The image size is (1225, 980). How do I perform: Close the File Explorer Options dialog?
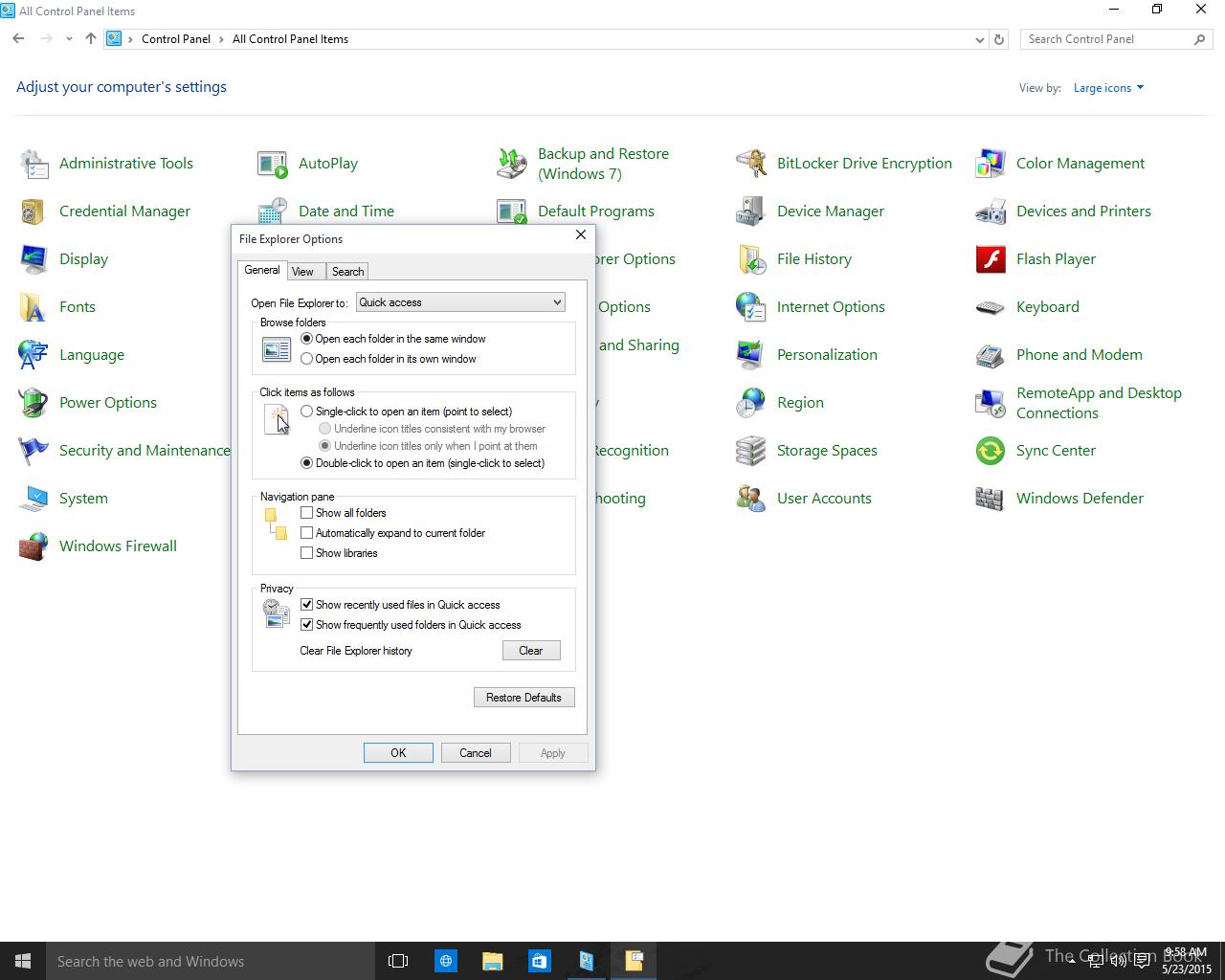(580, 235)
